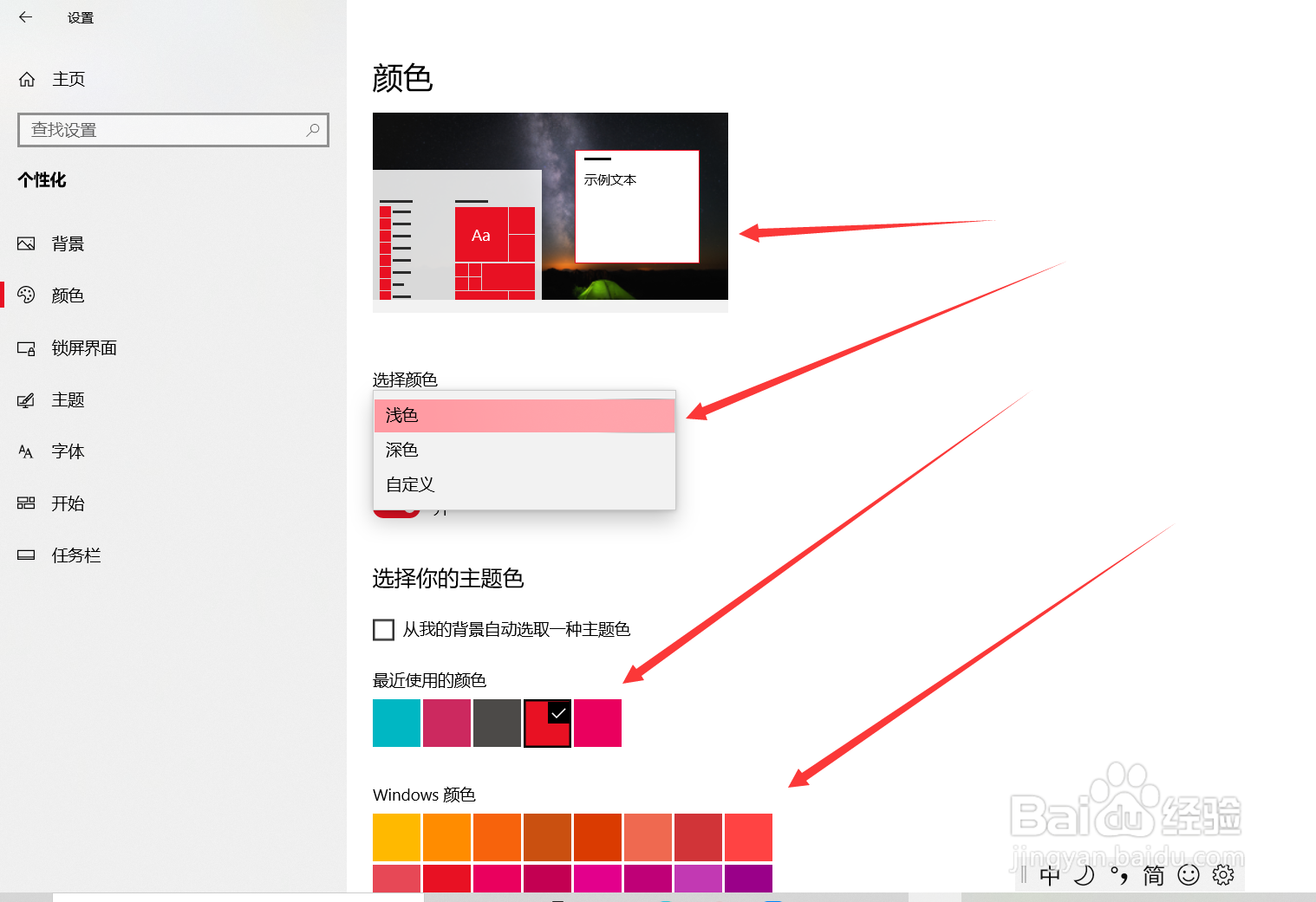
Task: Click the Windows 颜色 label
Action: [424, 795]
